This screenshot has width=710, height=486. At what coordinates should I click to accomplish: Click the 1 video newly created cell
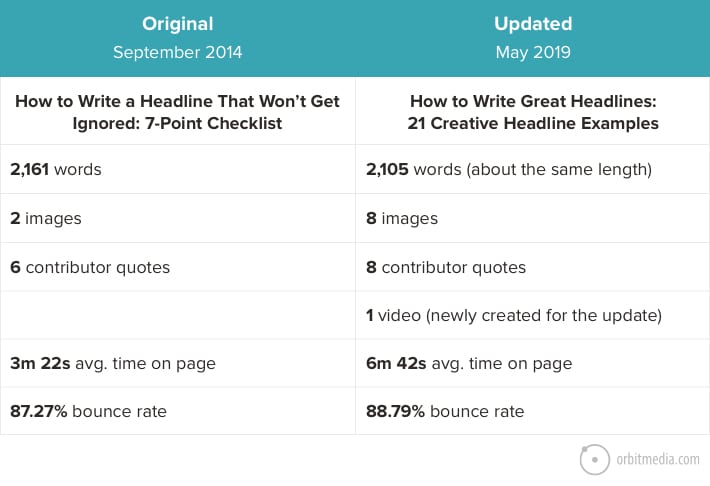tap(532, 315)
